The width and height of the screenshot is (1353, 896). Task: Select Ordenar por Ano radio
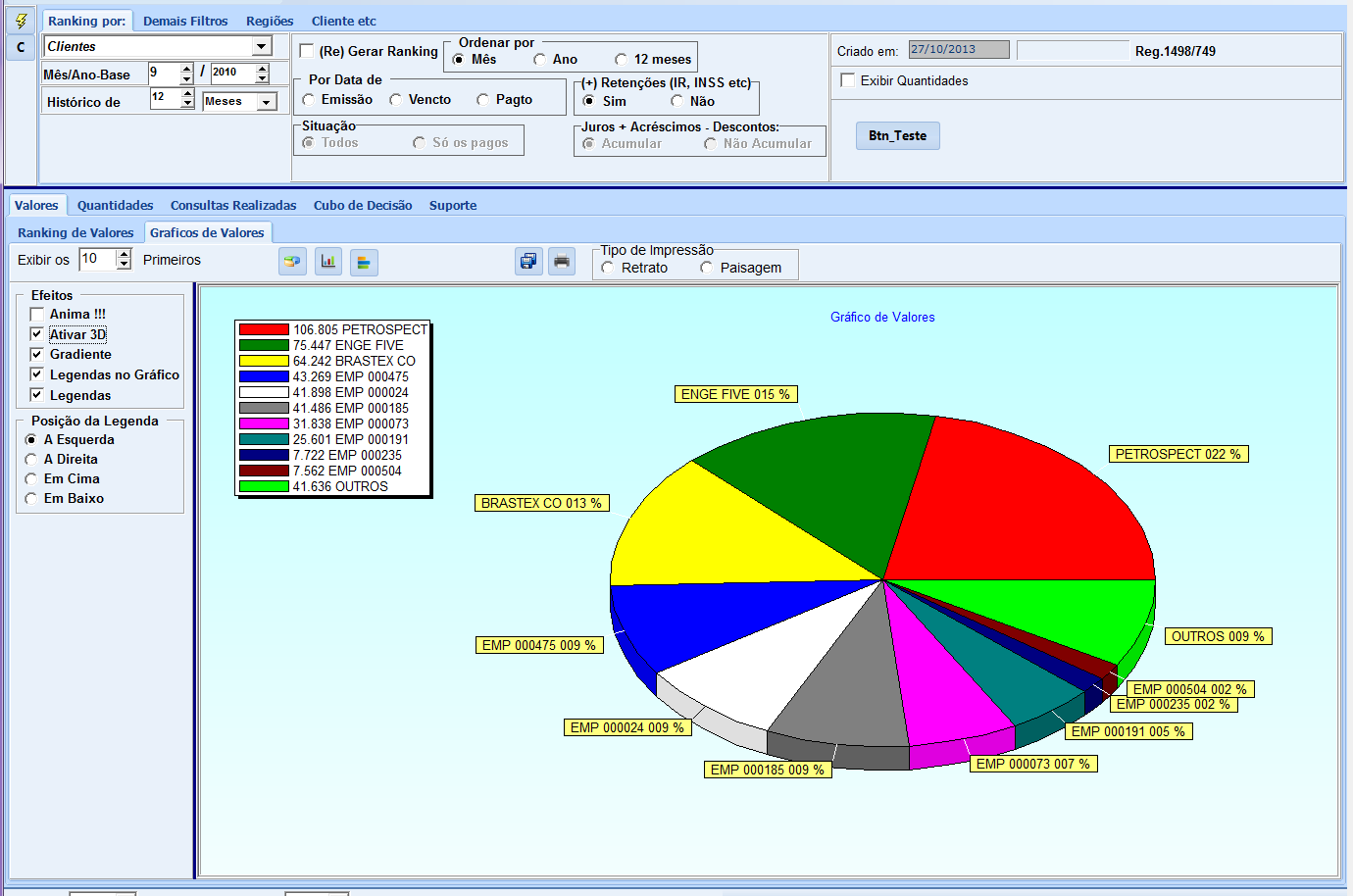tap(539, 60)
